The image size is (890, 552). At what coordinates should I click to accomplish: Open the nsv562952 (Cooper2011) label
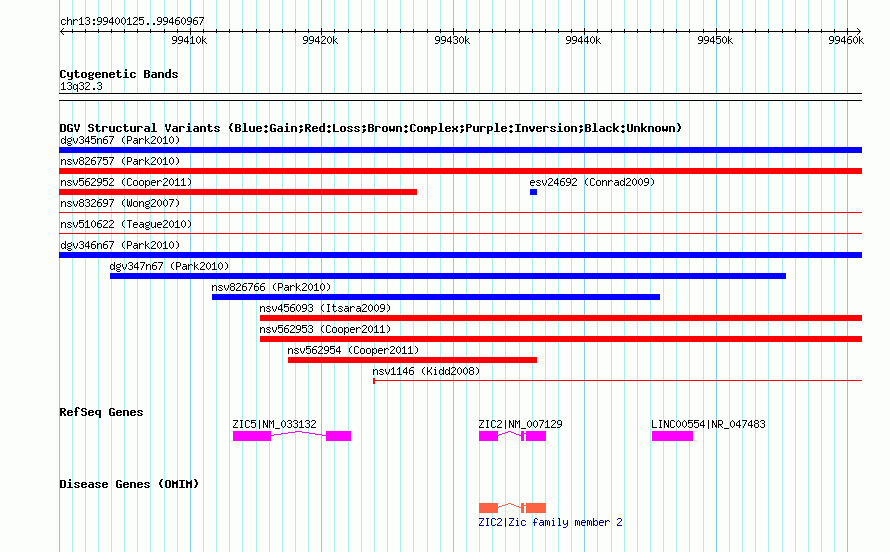[x=126, y=182]
